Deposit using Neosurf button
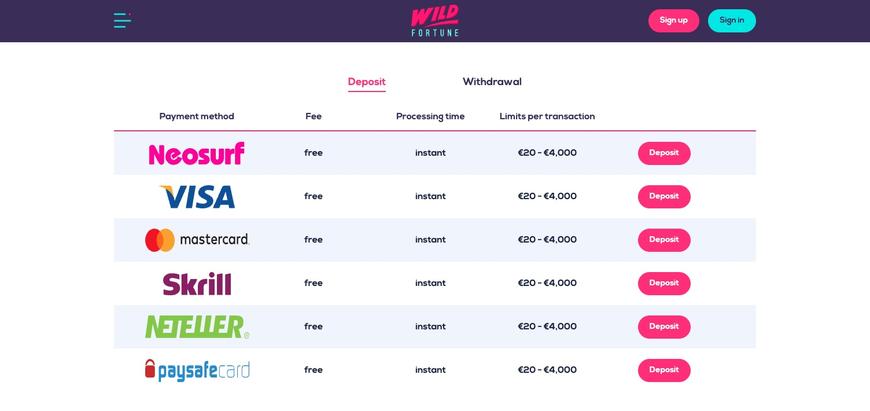Viewport: 870px width, 411px height. point(664,153)
